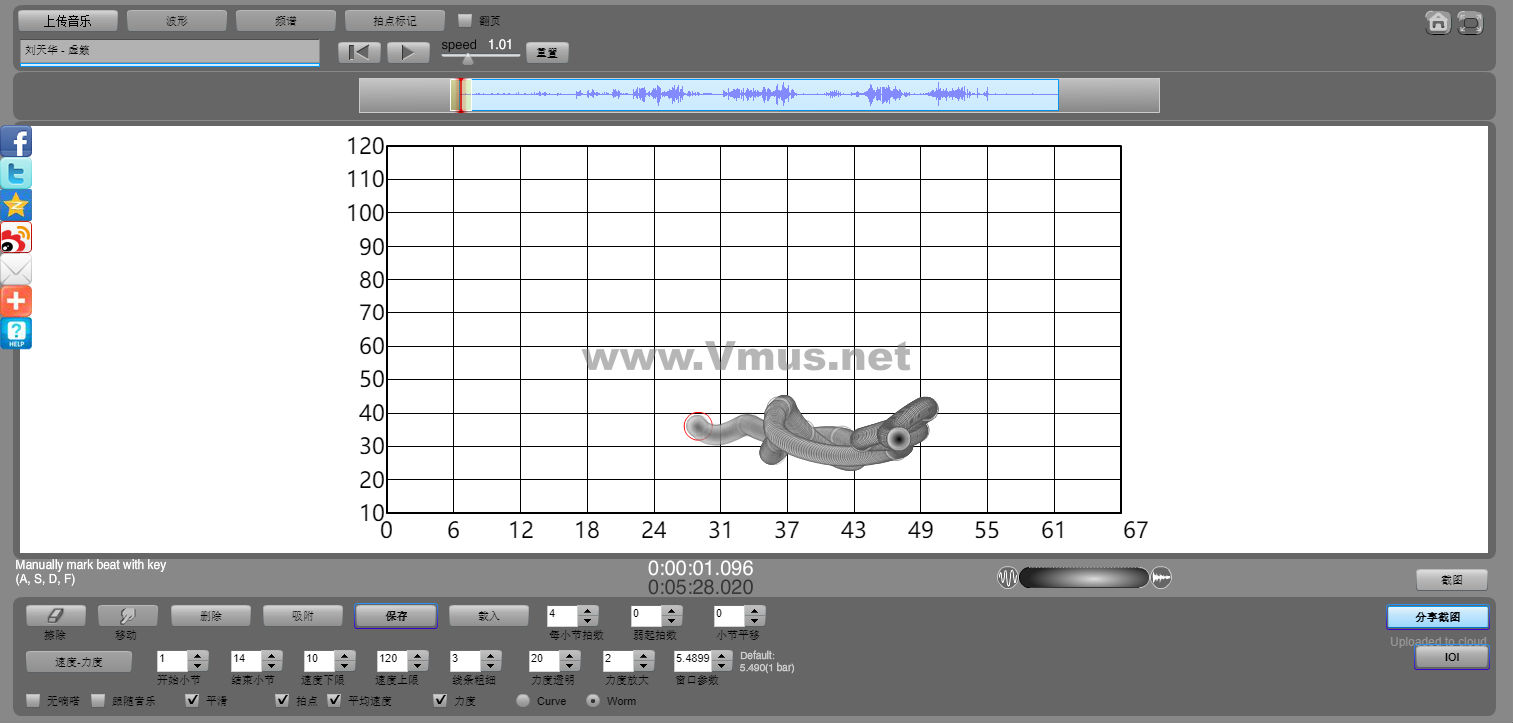Click the 保存 save button
This screenshot has width=1513, height=723.
tap(395, 616)
